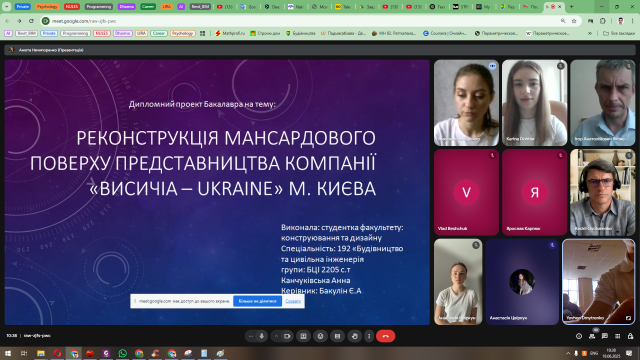640x360 pixels.
Task: Open Opera browser from taskbar
Action: [x=57, y=353]
